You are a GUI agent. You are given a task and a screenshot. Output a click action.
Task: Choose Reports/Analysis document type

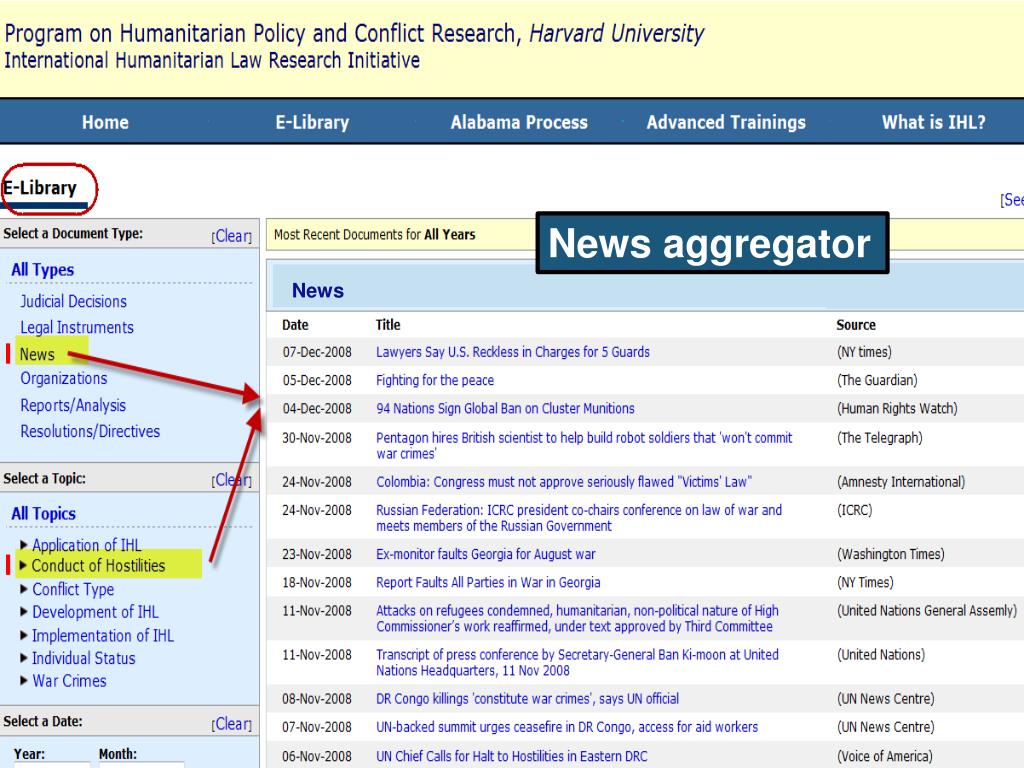point(73,406)
